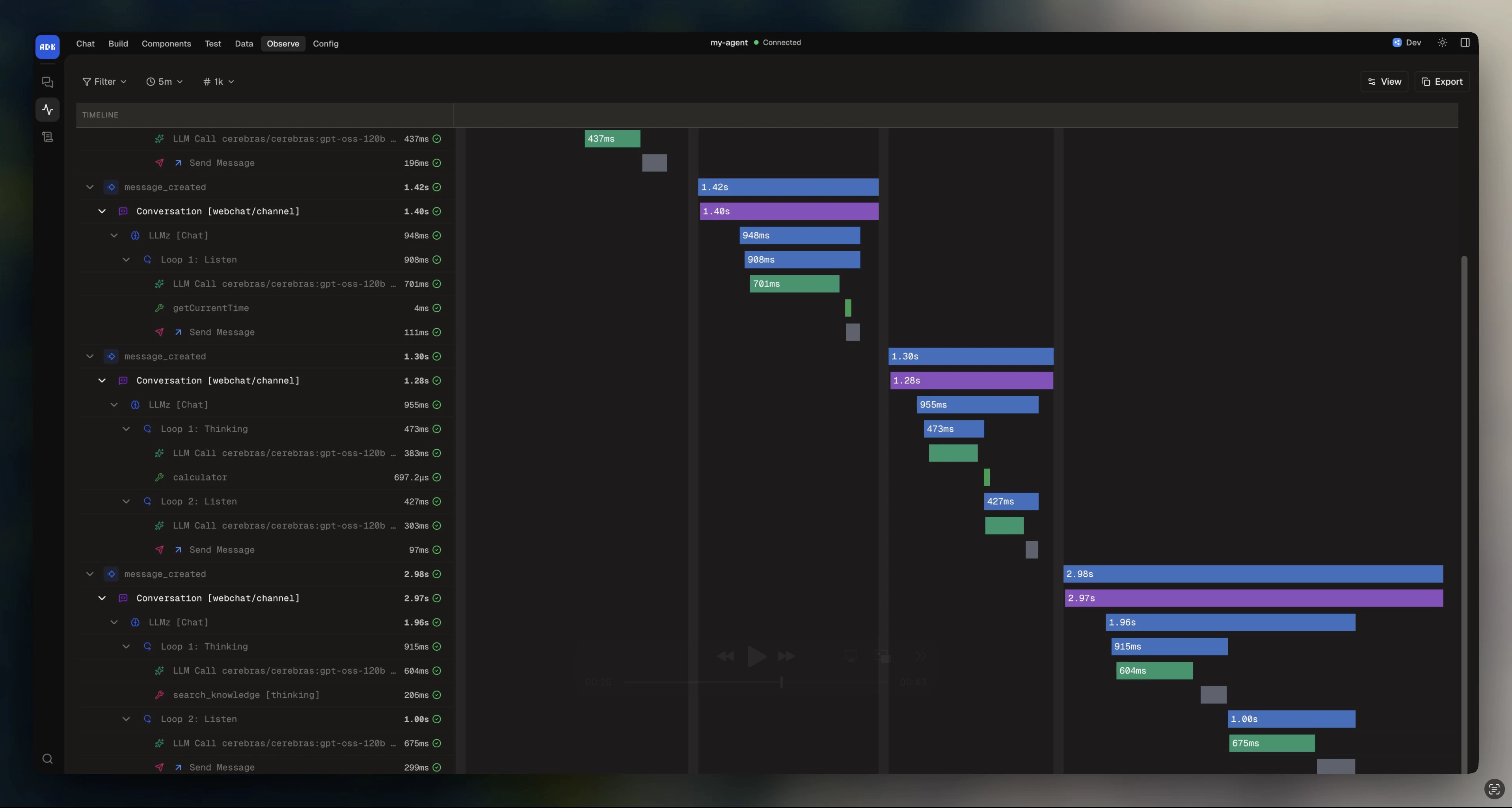Click the Loop 2: Listen 427ms loop icon
This screenshot has width=1512, height=808.
coord(147,501)
